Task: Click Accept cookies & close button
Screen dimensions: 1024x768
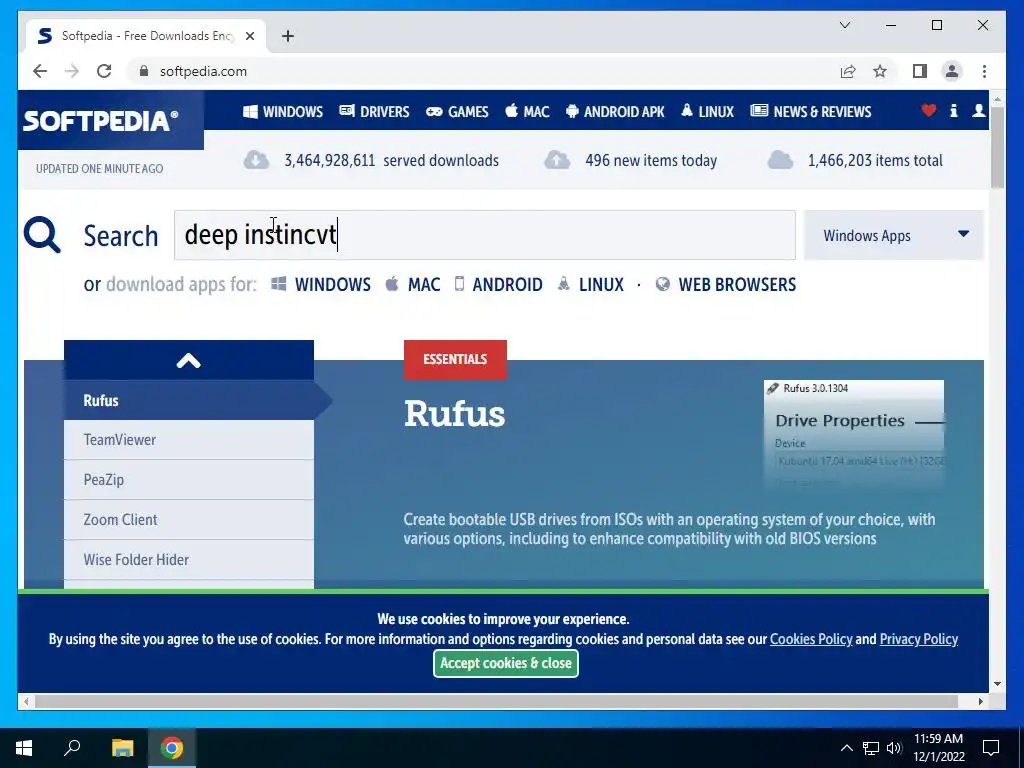Action: (505, 664)
